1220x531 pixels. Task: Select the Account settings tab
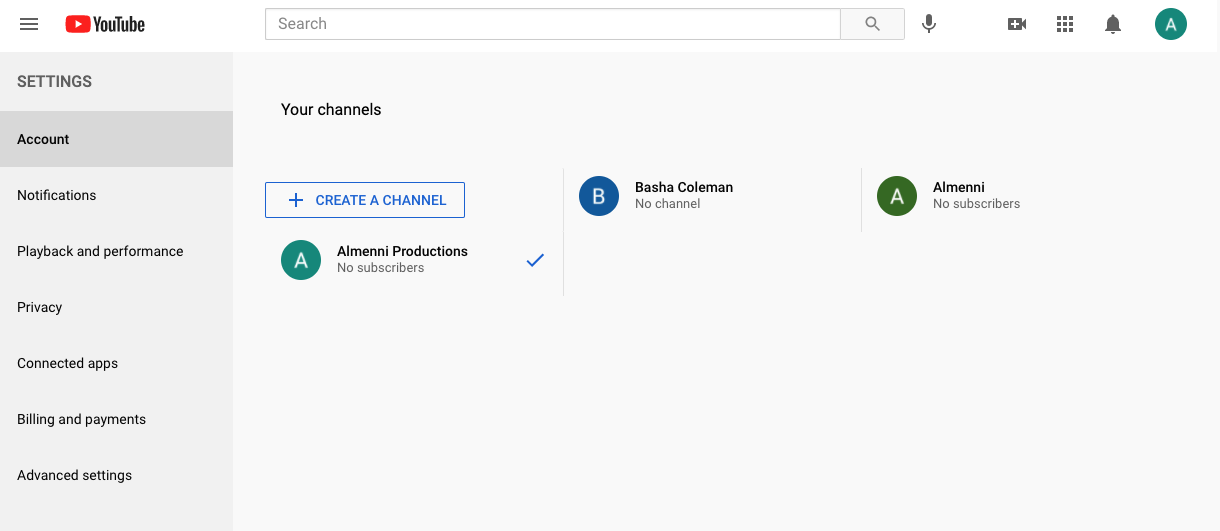click(x=44, y=139)
